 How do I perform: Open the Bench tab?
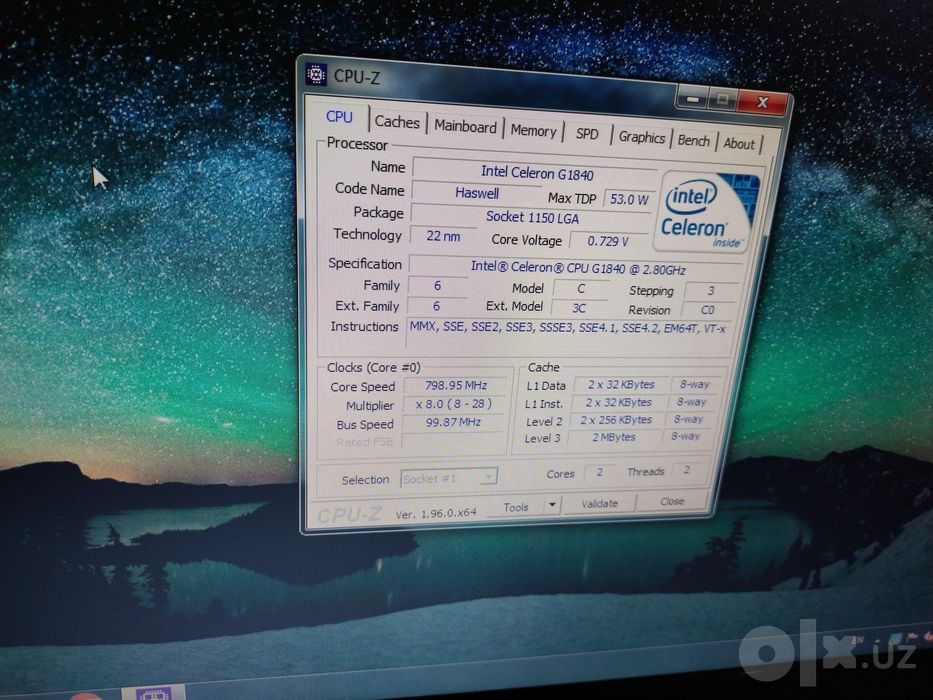(694, 141)
